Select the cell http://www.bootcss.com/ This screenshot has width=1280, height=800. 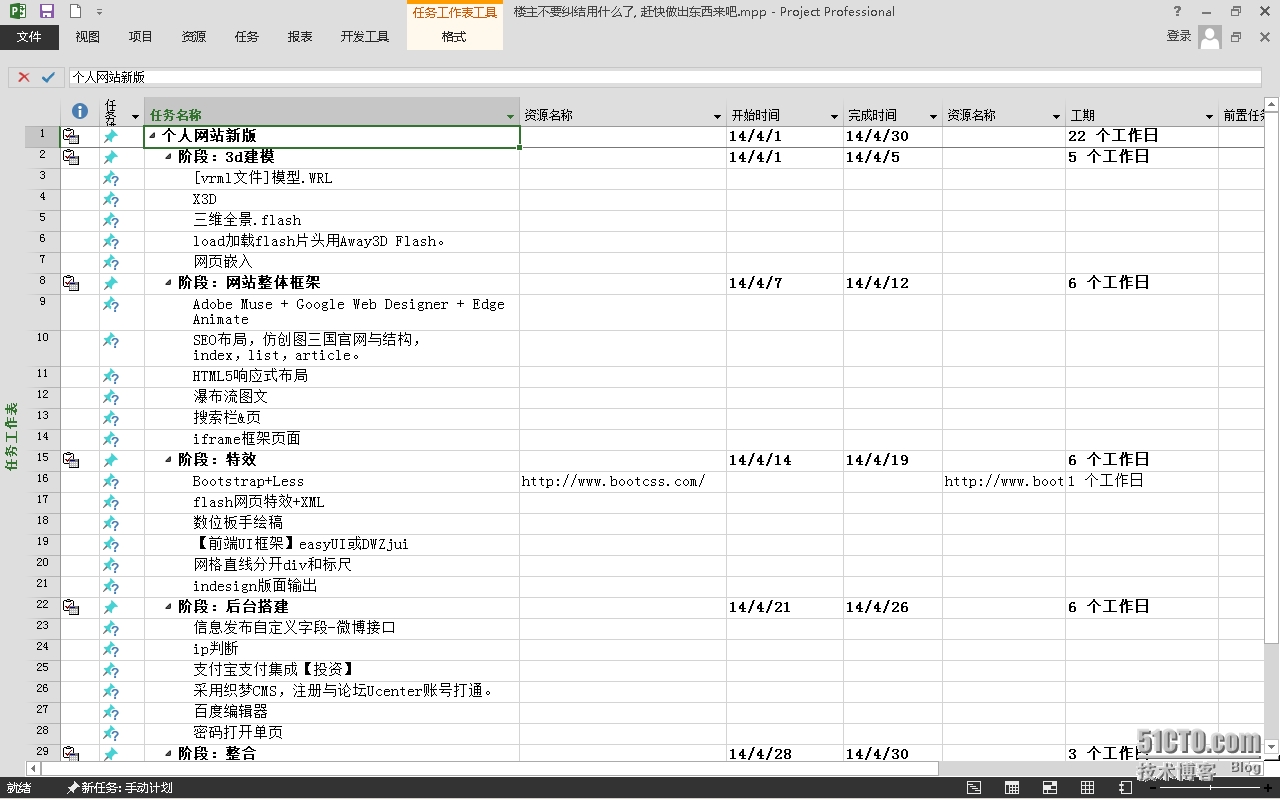pos(623,481)
